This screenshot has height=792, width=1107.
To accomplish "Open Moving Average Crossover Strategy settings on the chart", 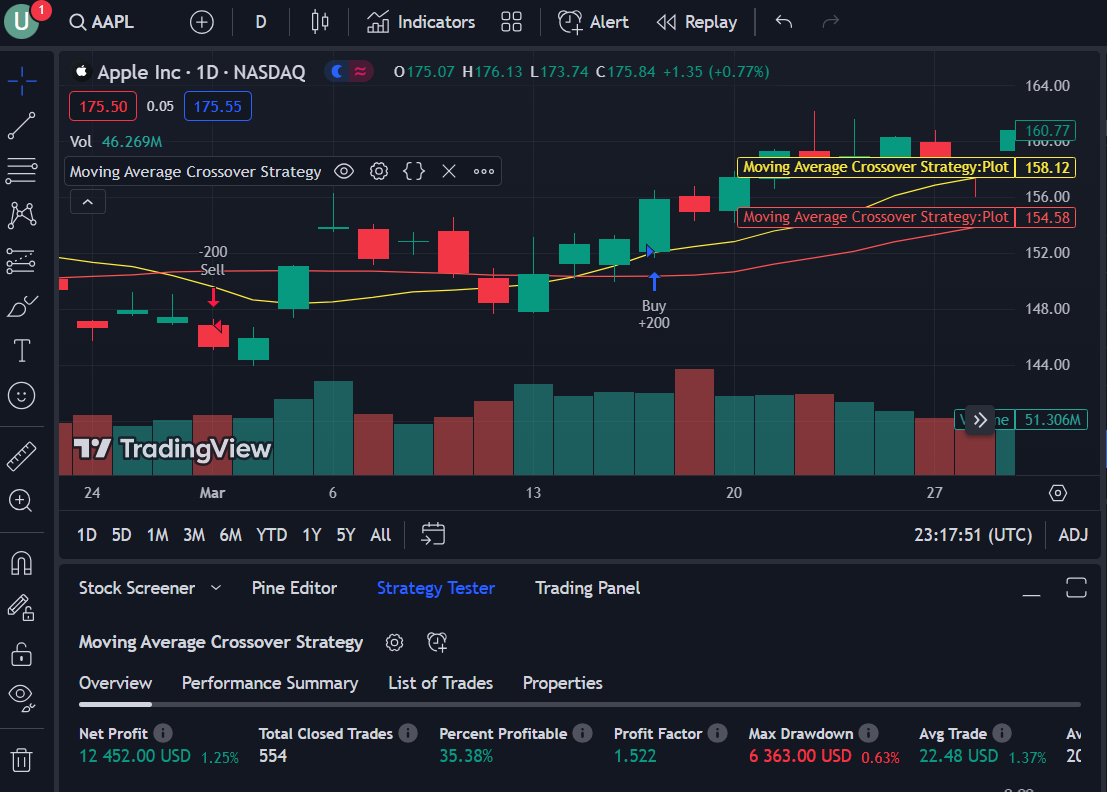I will click(x=379, y=172).
